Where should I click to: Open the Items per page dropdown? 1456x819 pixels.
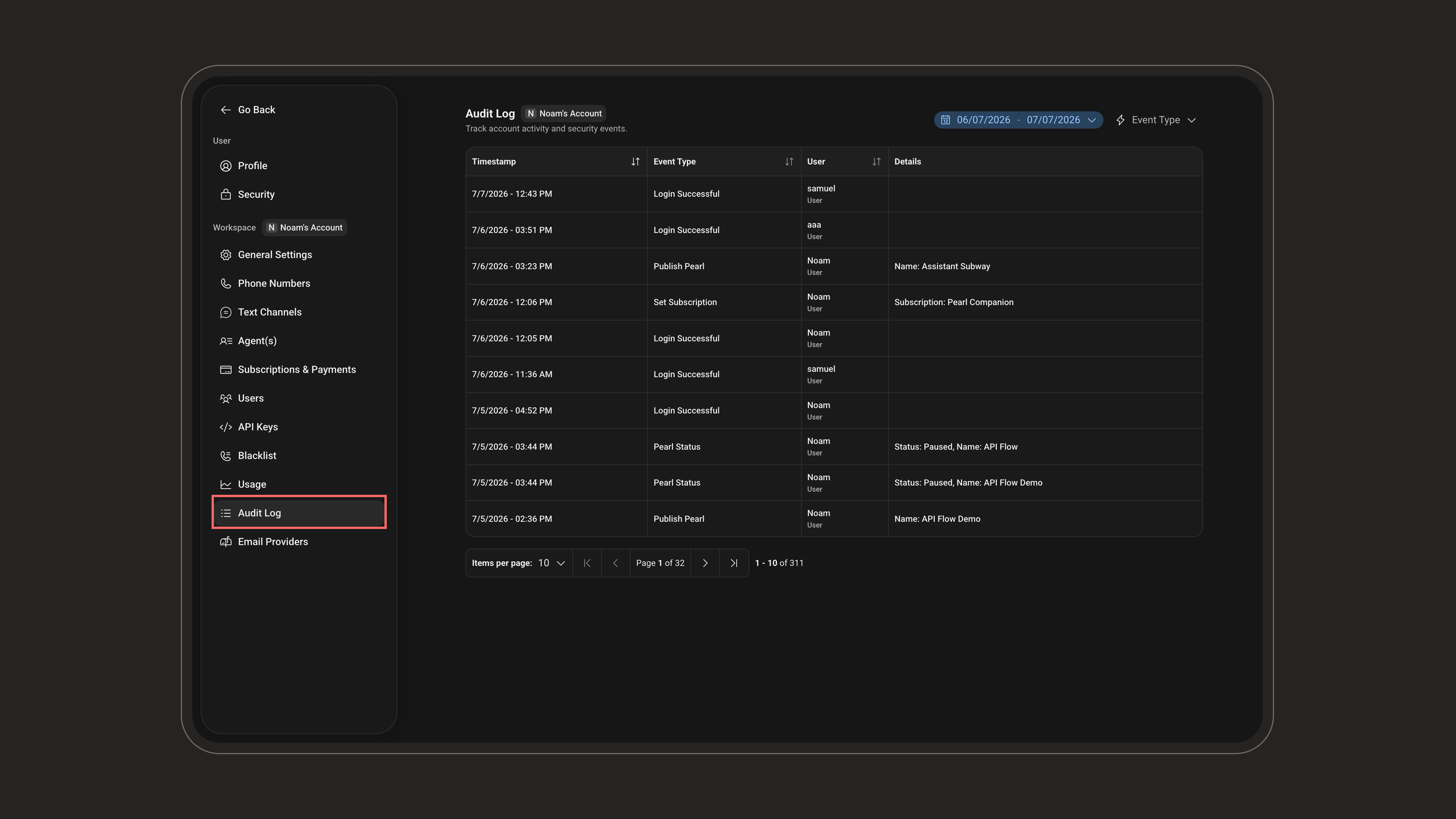(x=551, y=563)
